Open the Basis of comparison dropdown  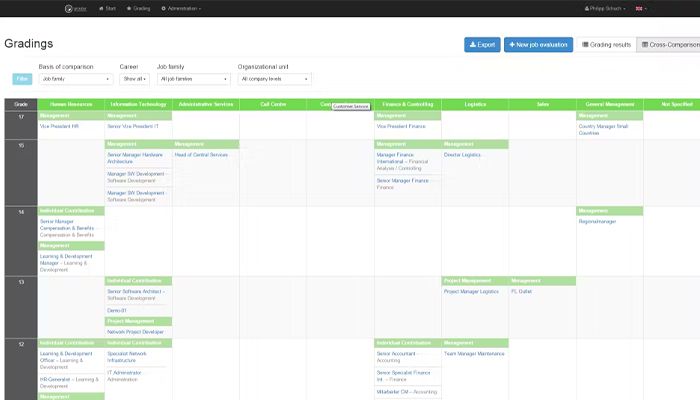(x=76, y=79)
